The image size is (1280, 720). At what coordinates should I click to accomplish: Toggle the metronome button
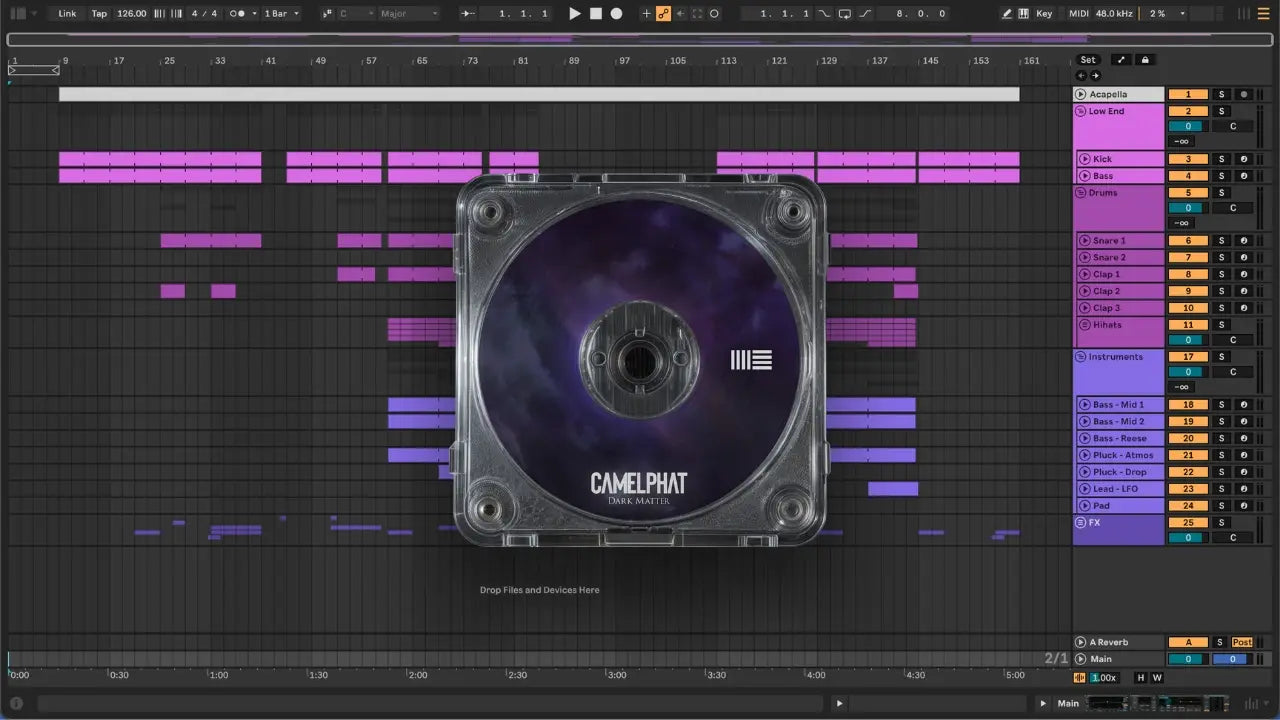point(238,14)
